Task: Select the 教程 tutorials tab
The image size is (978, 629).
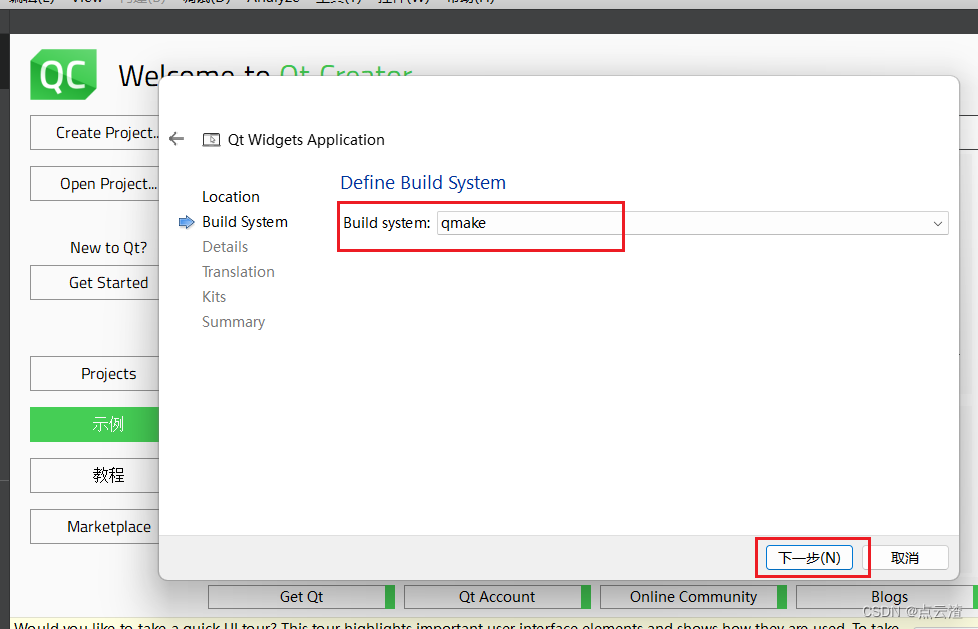Action: pyautogui.click(x=95, y=475)
